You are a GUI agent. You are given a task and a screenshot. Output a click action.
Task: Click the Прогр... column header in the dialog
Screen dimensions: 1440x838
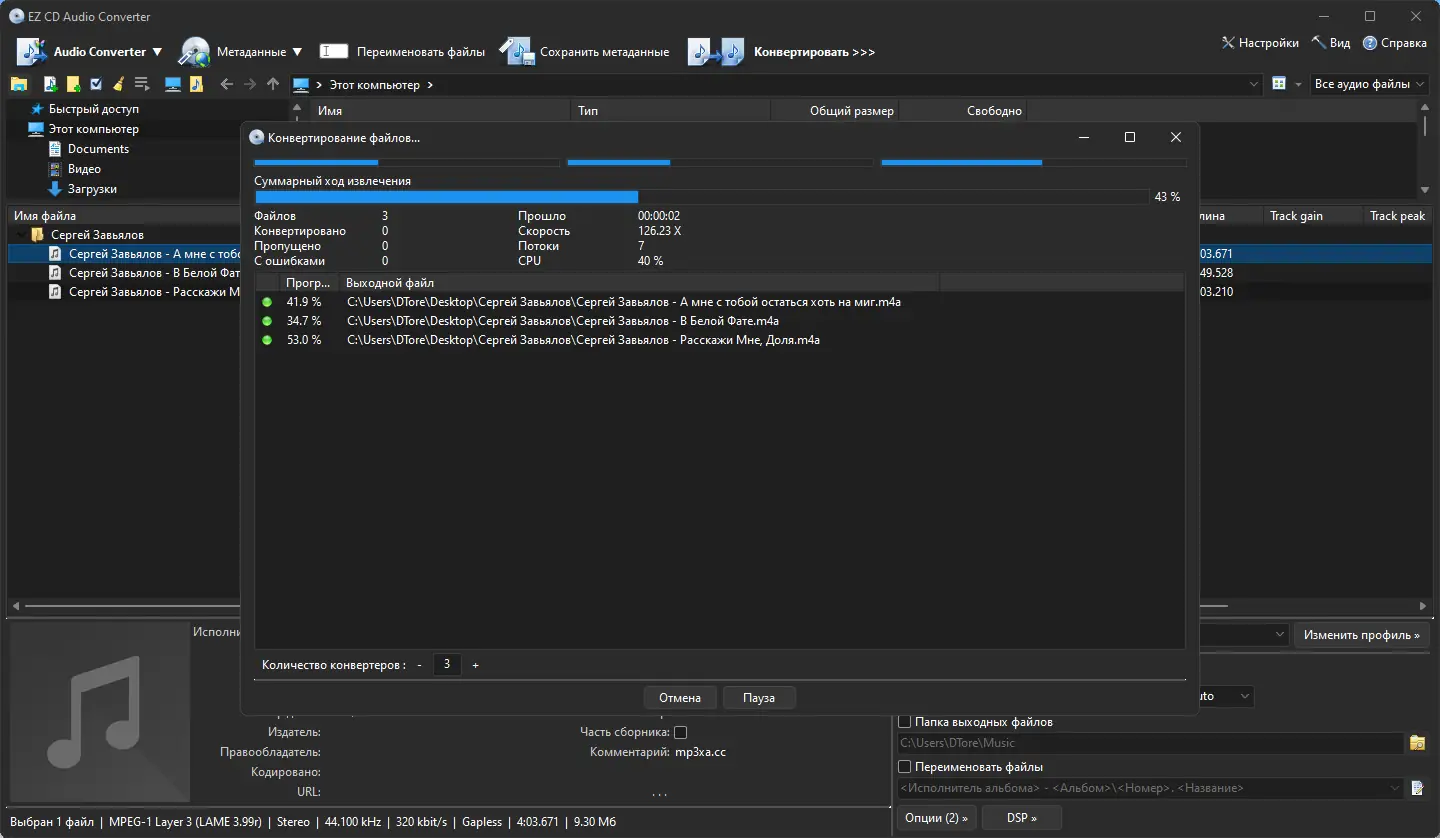(308, 283)
